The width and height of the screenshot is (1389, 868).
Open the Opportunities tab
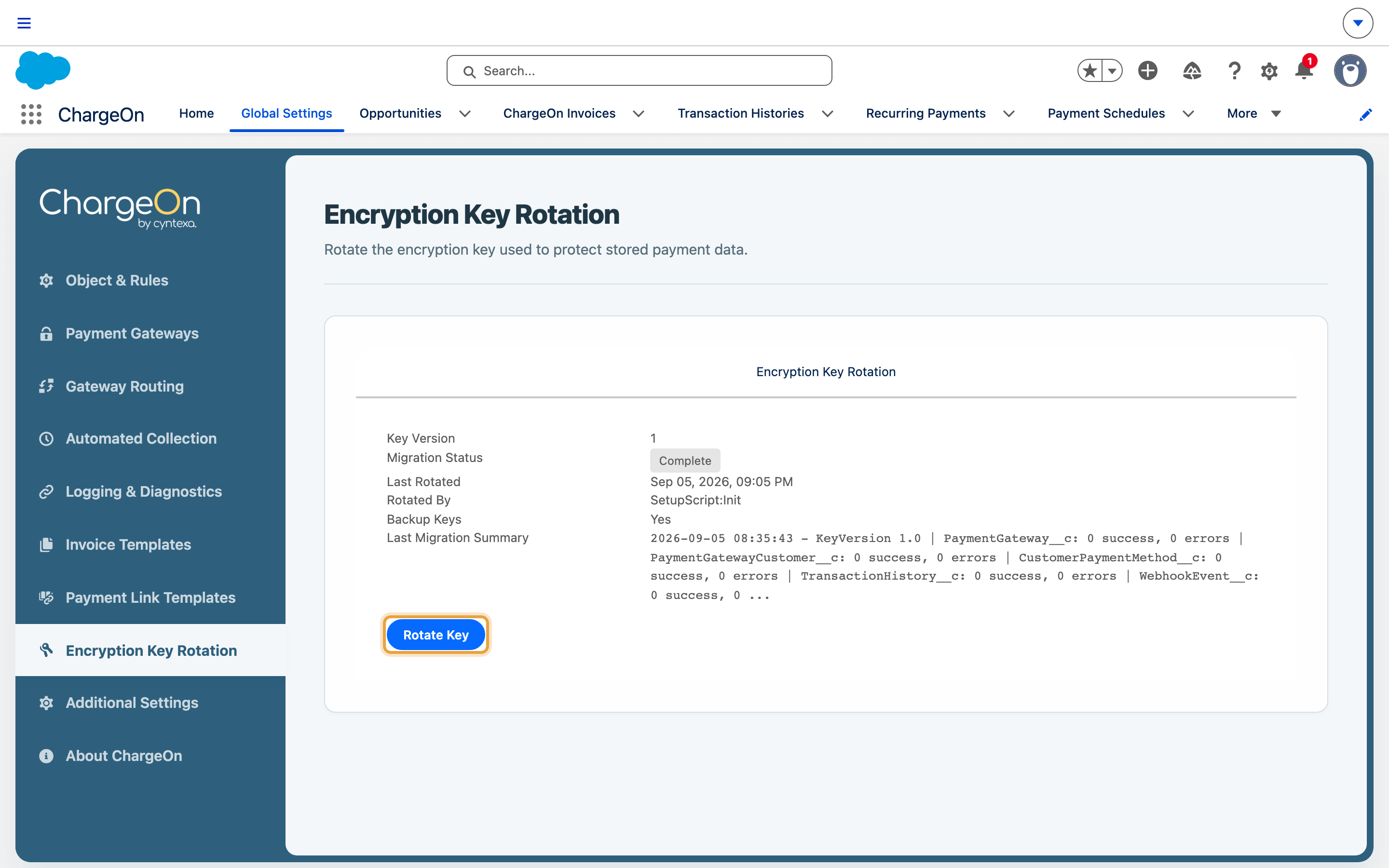[x=400, y=114]
